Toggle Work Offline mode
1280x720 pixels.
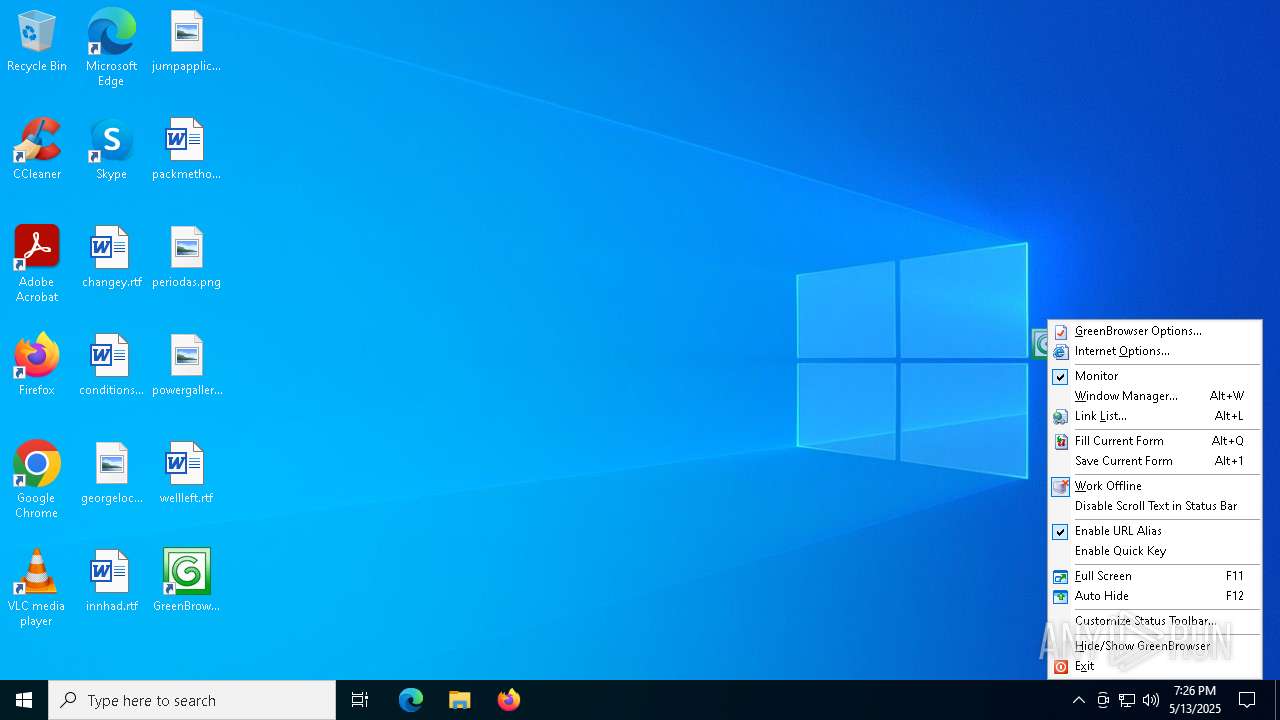(x=1155, y=486)
